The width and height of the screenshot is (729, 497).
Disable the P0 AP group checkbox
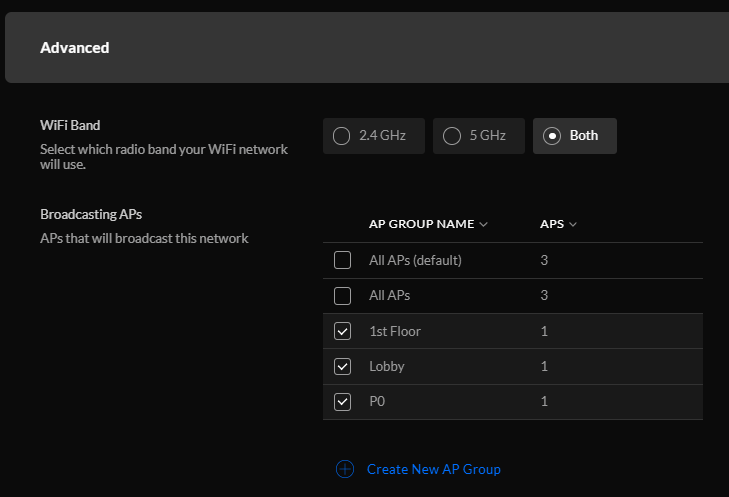tap(343, 401)
